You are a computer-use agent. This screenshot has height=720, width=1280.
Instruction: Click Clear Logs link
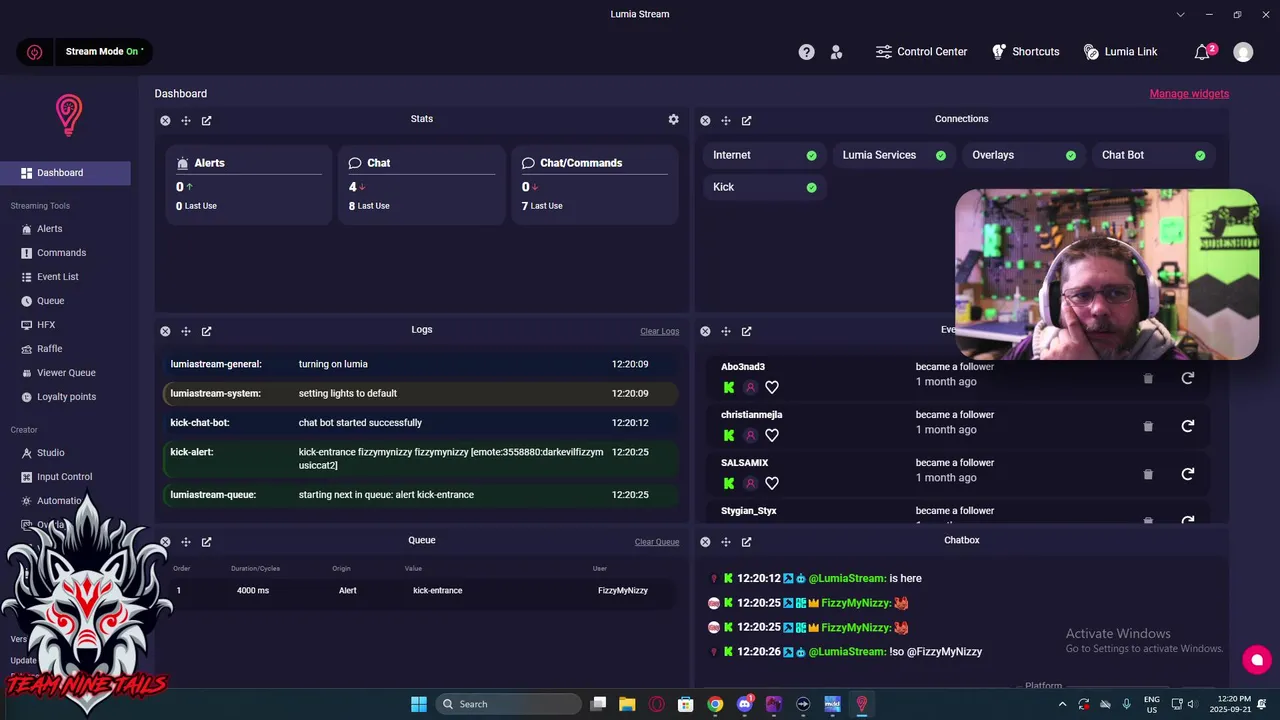tap(659, 332)
